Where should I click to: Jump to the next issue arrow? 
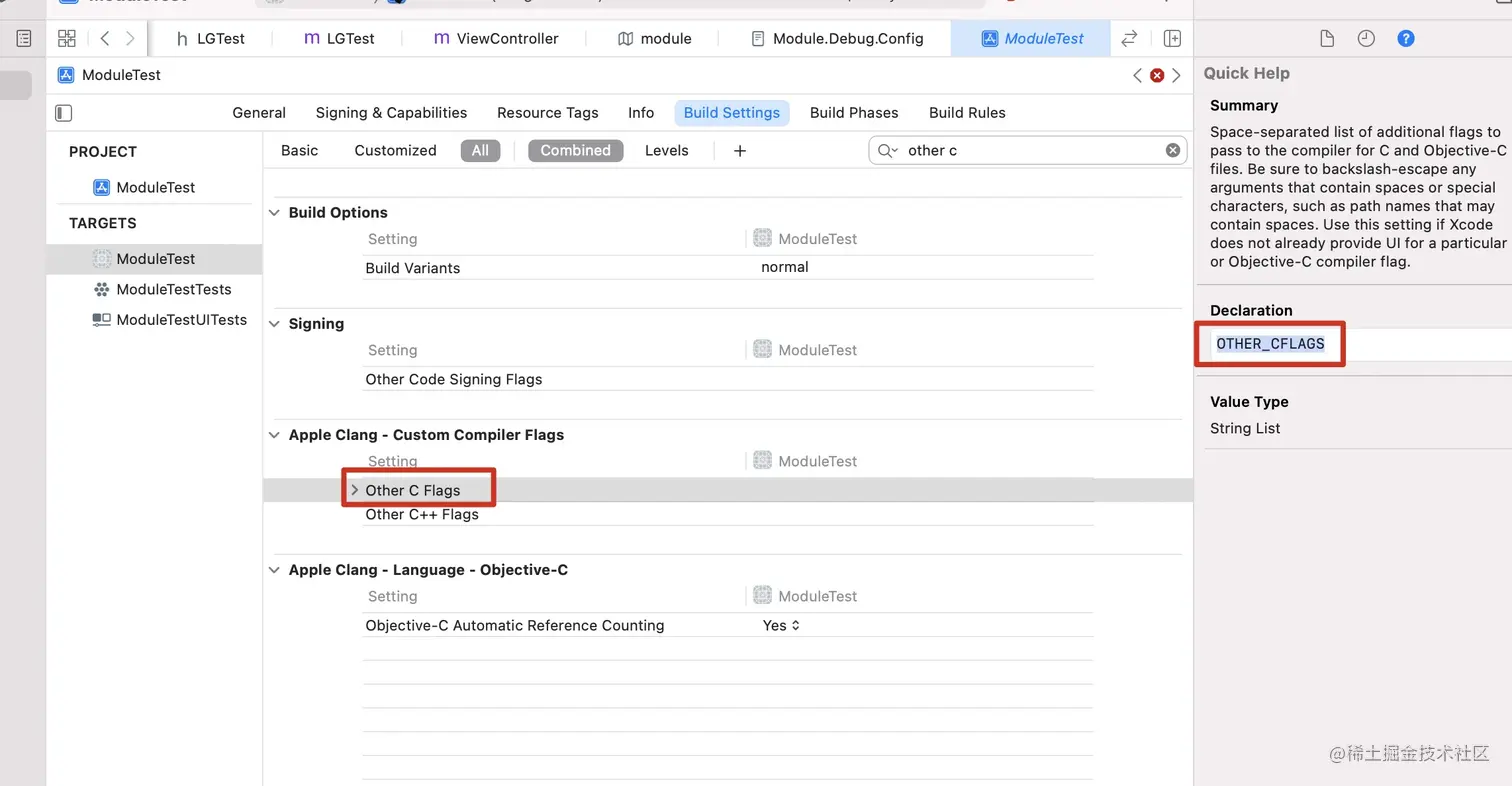point(1176,75)
